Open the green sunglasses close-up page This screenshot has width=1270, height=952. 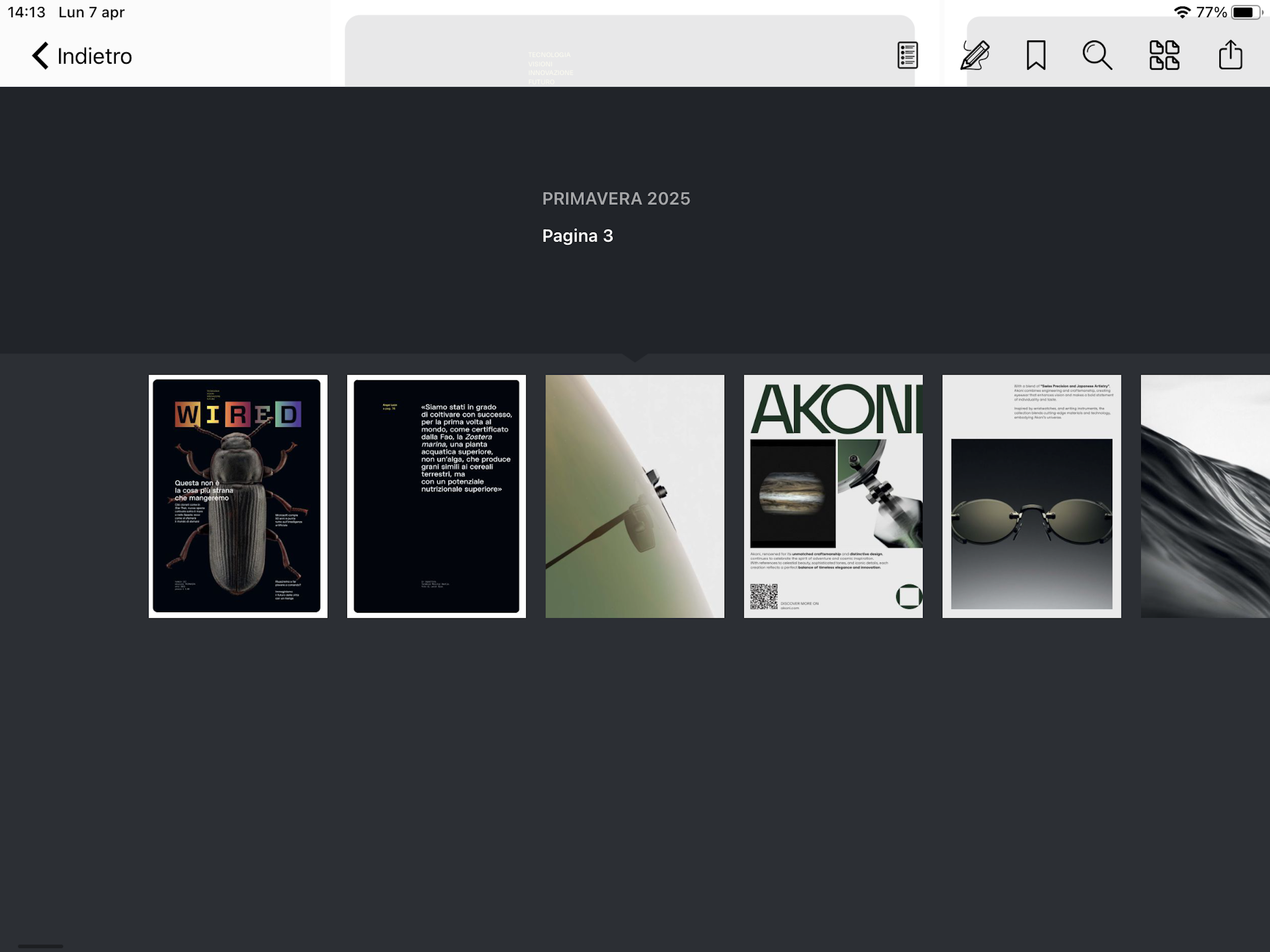635,496
